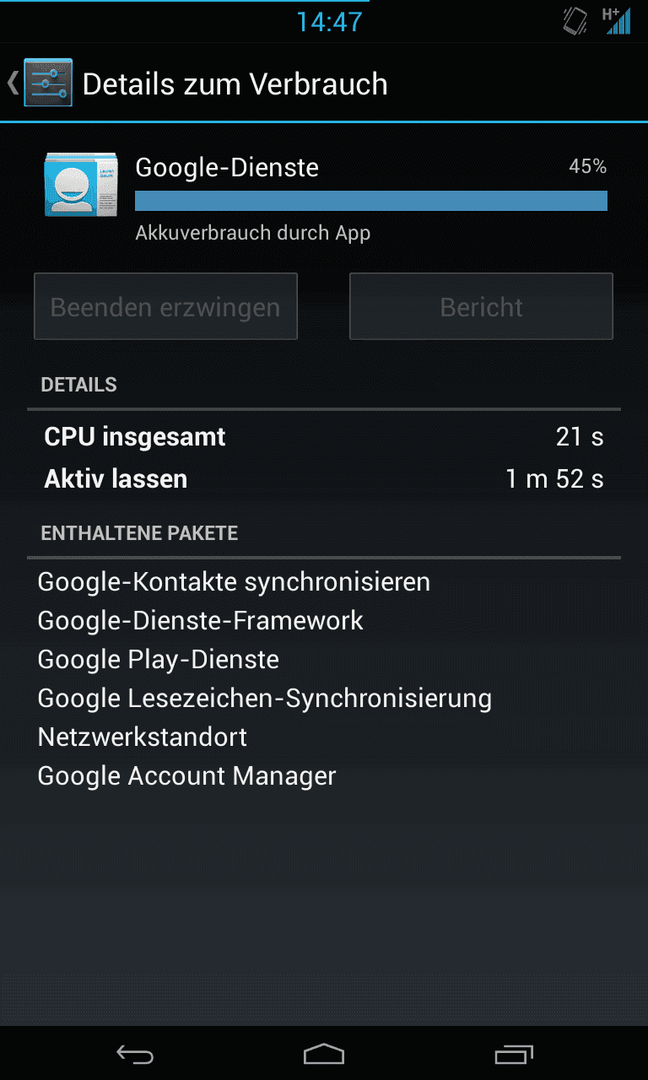Viewport: 648px width, 1080px height.
Task: Select Google-Kontakte synchronisieren package
Action: click(233, 582)
